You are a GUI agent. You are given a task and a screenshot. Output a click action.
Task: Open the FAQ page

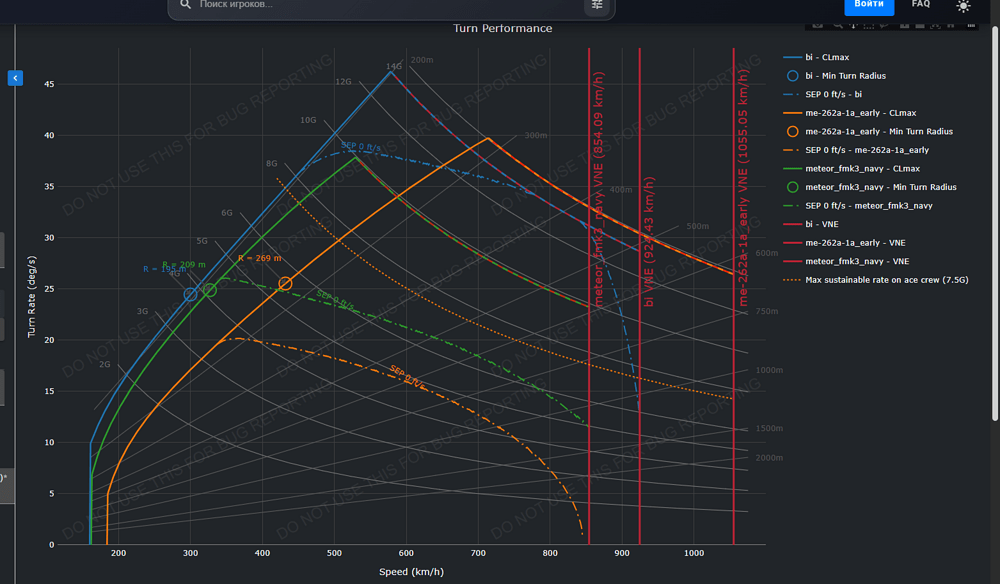[920, 5]
